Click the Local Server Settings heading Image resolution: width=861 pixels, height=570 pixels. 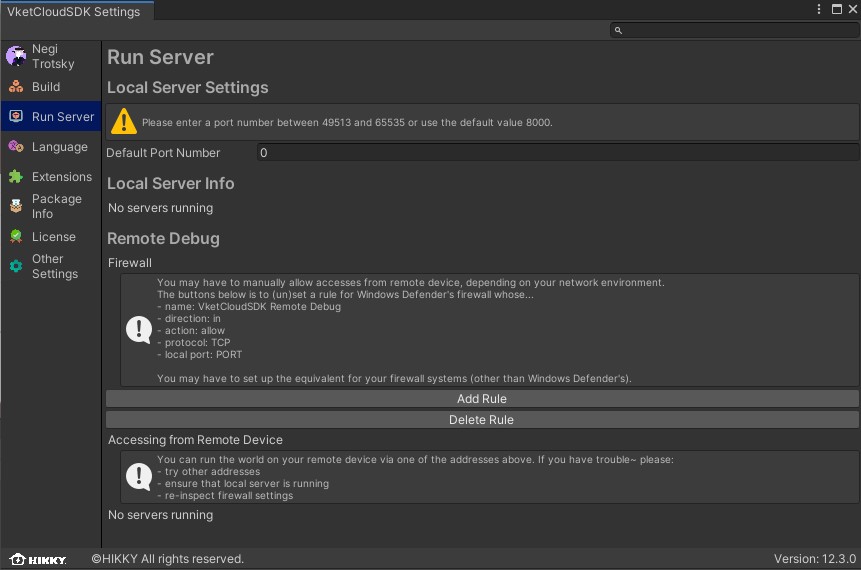coord(188,87)
